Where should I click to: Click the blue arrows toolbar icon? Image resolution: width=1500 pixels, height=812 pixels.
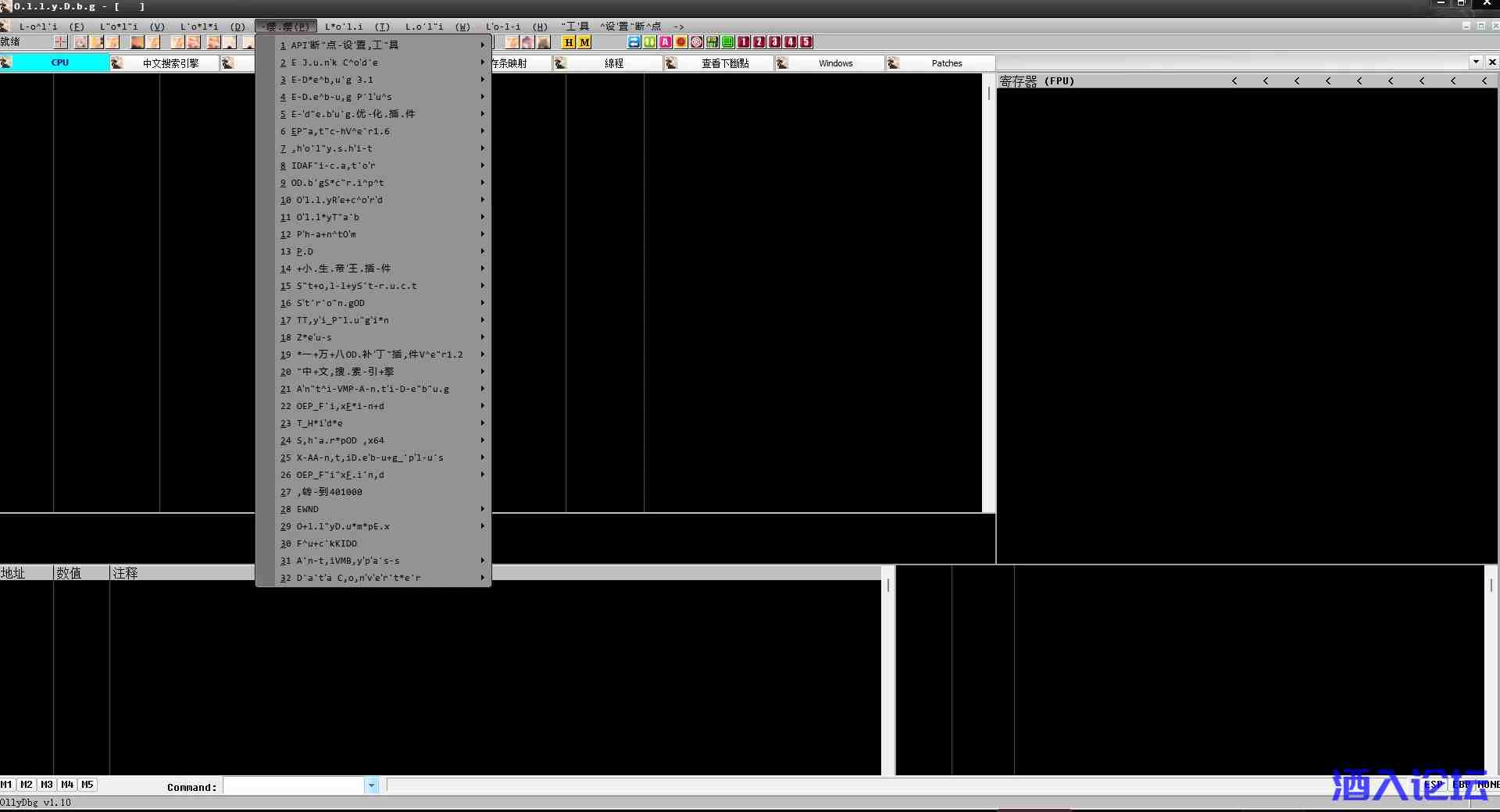point(634,42)
